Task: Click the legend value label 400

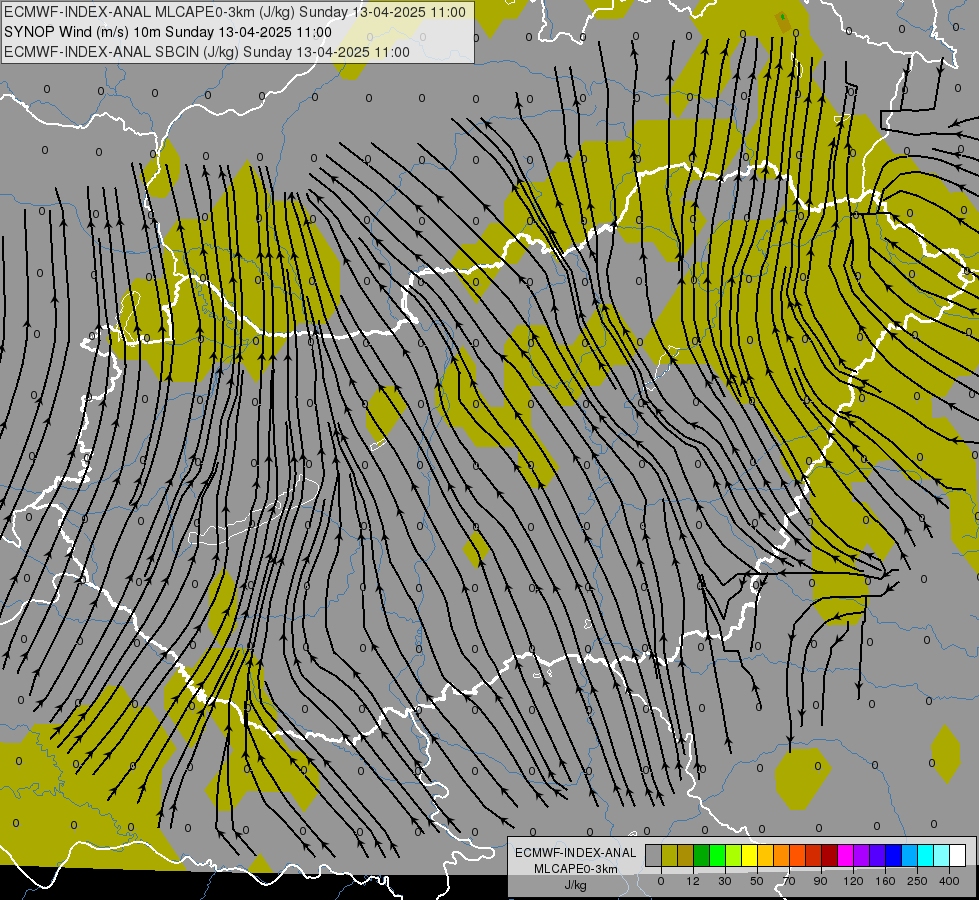Action: [949, 881]
